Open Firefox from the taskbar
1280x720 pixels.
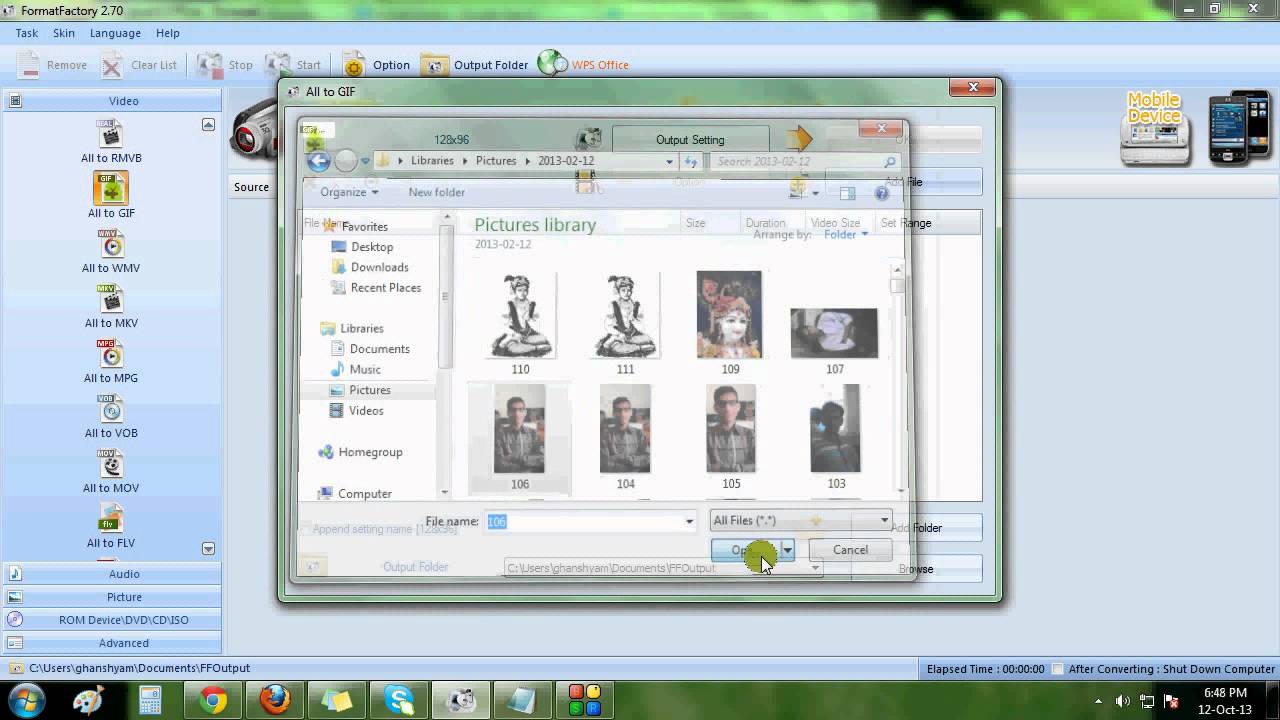pos(275,700)
